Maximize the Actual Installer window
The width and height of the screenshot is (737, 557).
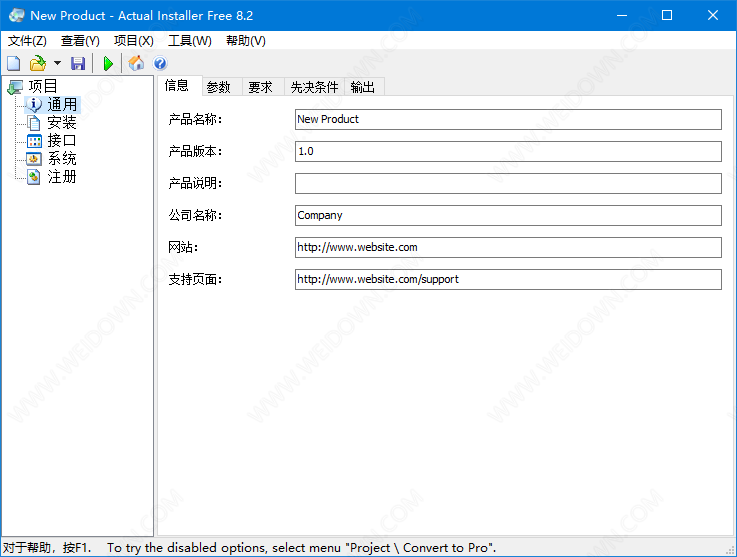[x=667, y=15]
